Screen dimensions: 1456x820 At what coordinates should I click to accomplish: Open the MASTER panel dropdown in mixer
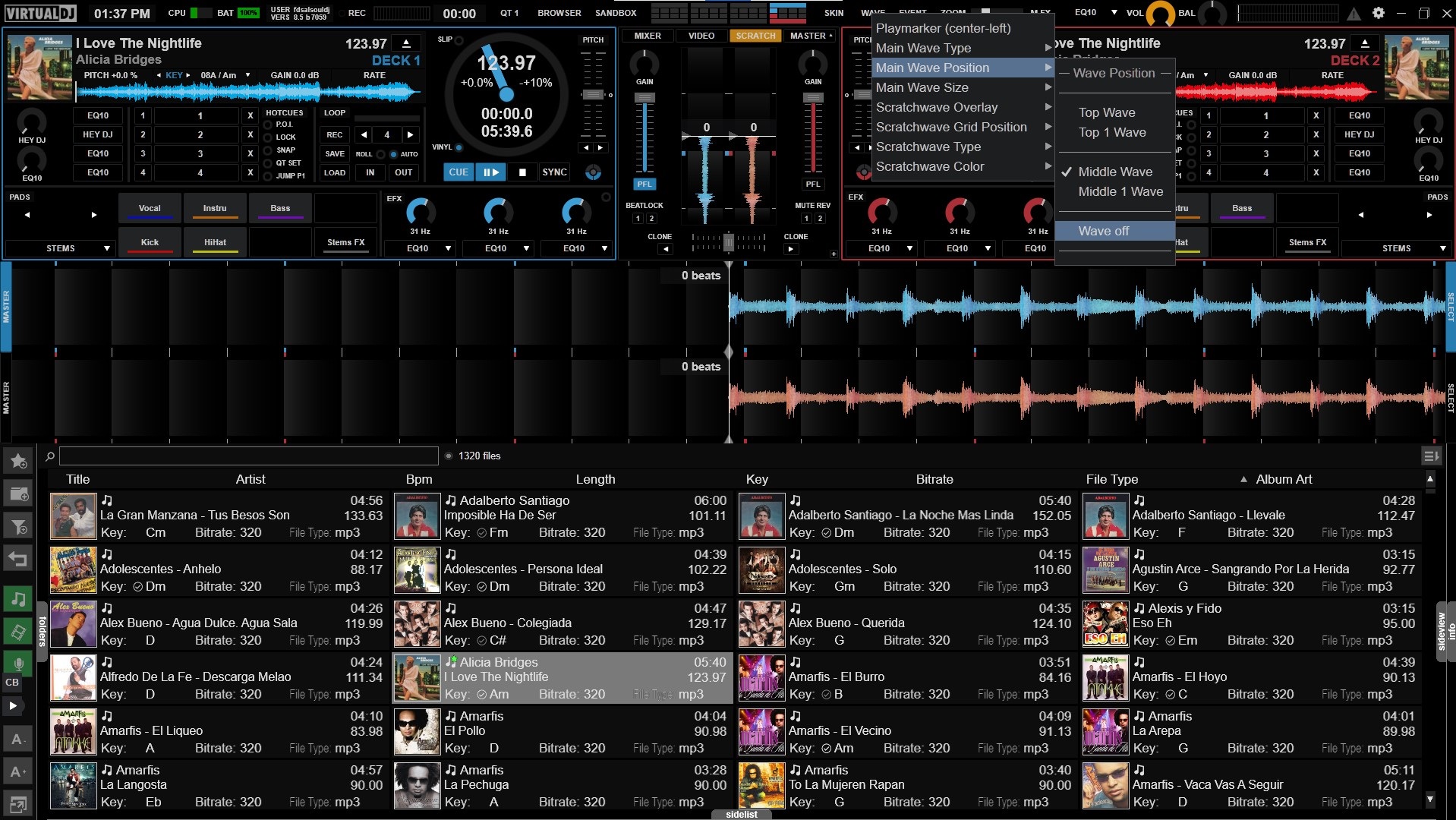[810, 36]
